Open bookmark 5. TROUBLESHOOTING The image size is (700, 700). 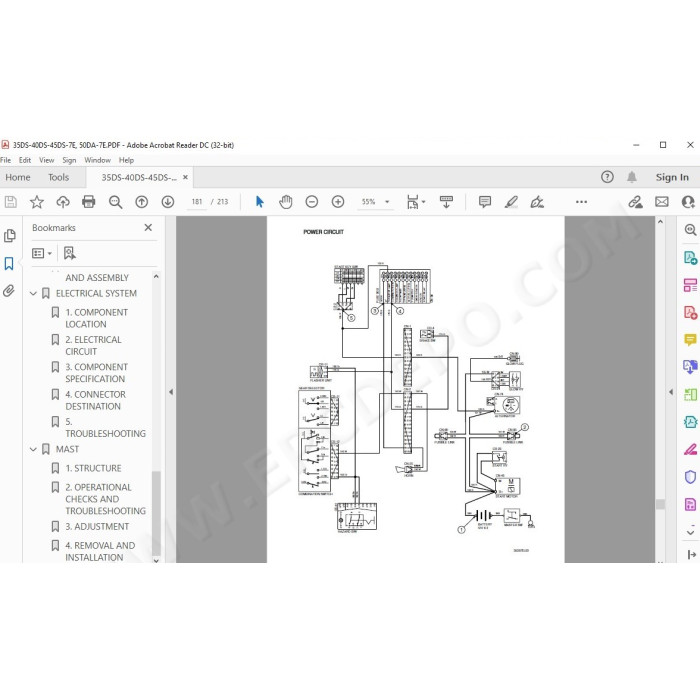click(x=105, y=428)
